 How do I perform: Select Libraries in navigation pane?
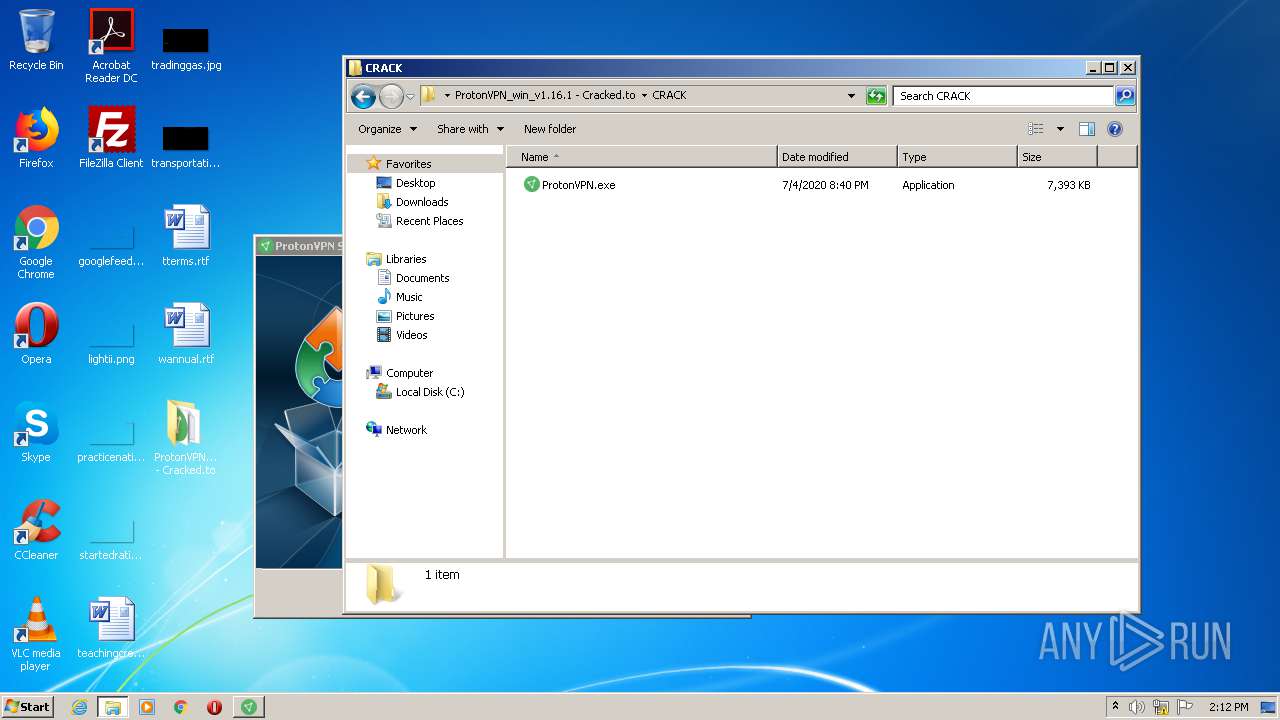pyautogui.click(x=406, y=259)
